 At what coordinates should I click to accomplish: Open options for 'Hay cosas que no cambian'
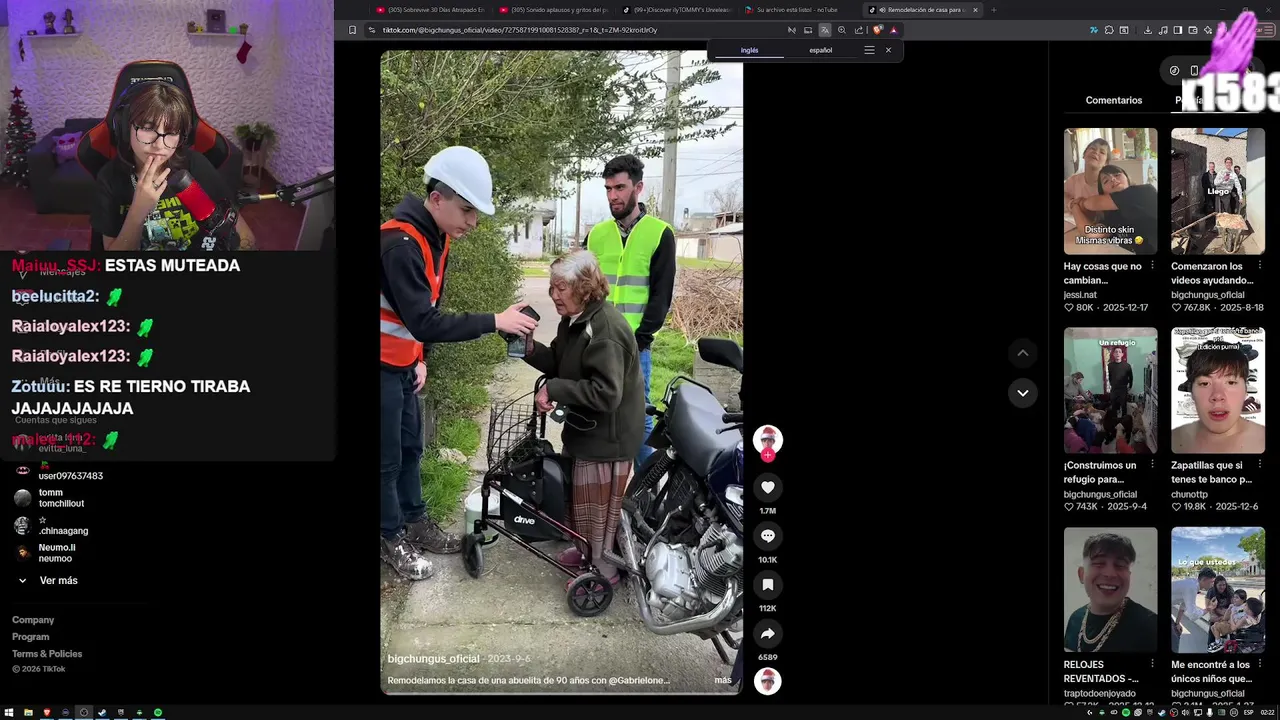pos(1152,266)
